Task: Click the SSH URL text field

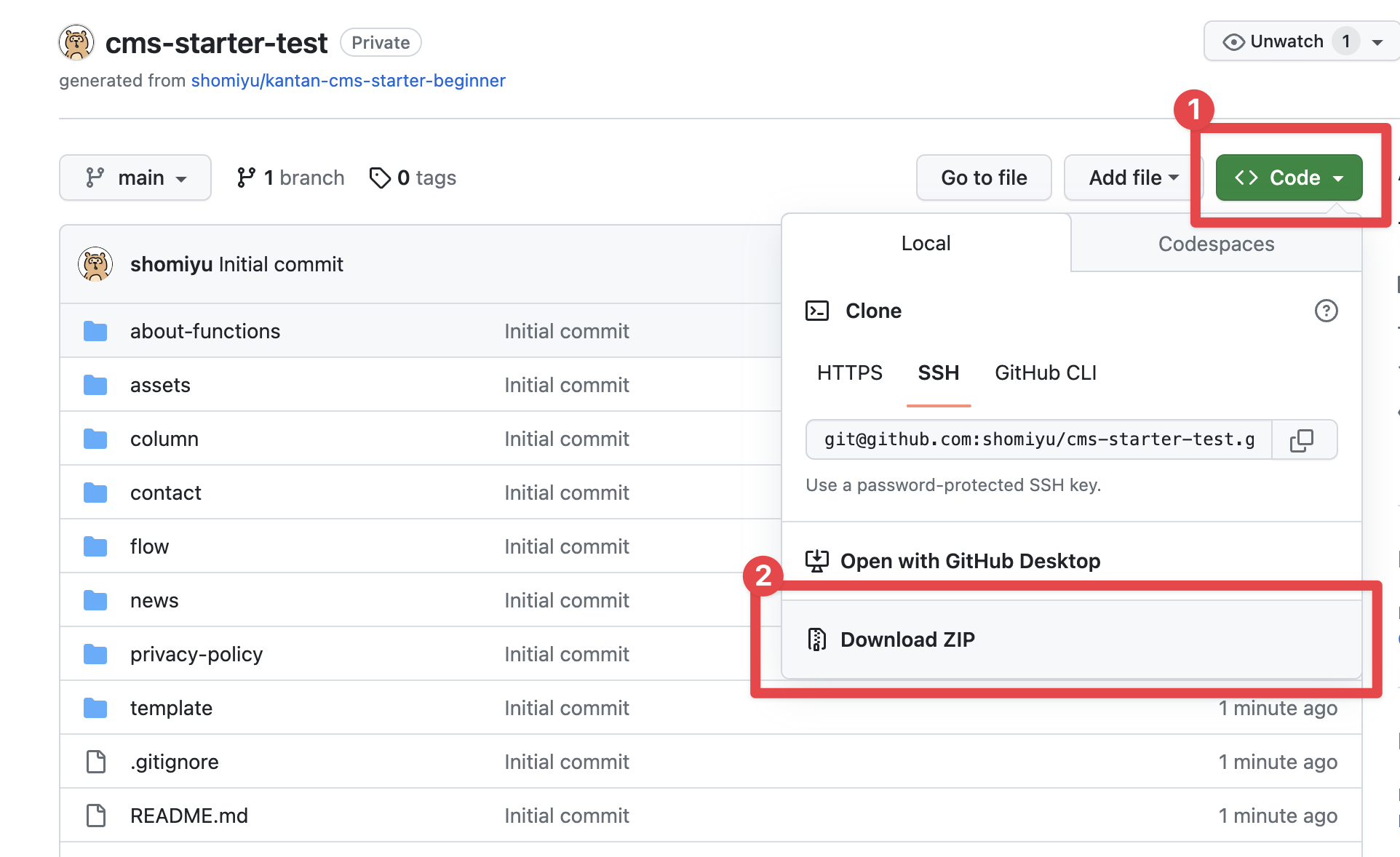Action: point(1039,439)
